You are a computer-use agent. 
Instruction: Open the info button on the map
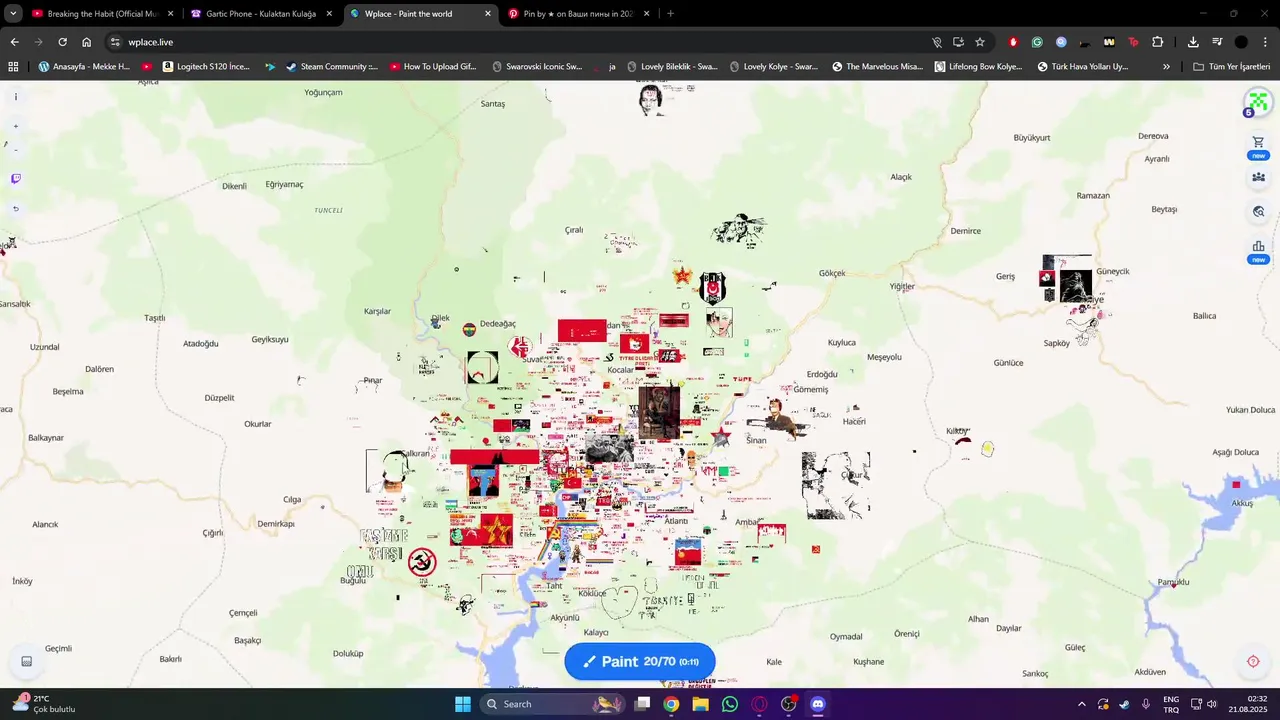pos(15,97)
